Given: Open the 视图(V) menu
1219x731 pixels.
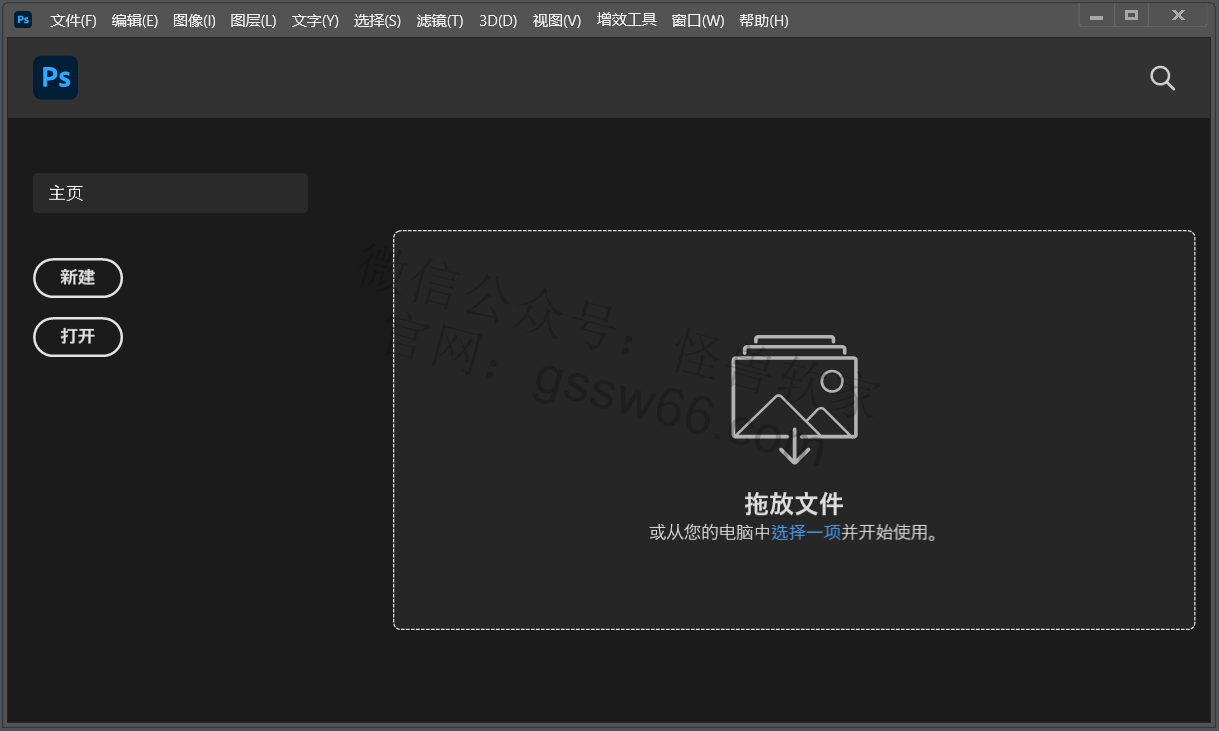Looking at the screenshot, I should pos(557,20).
